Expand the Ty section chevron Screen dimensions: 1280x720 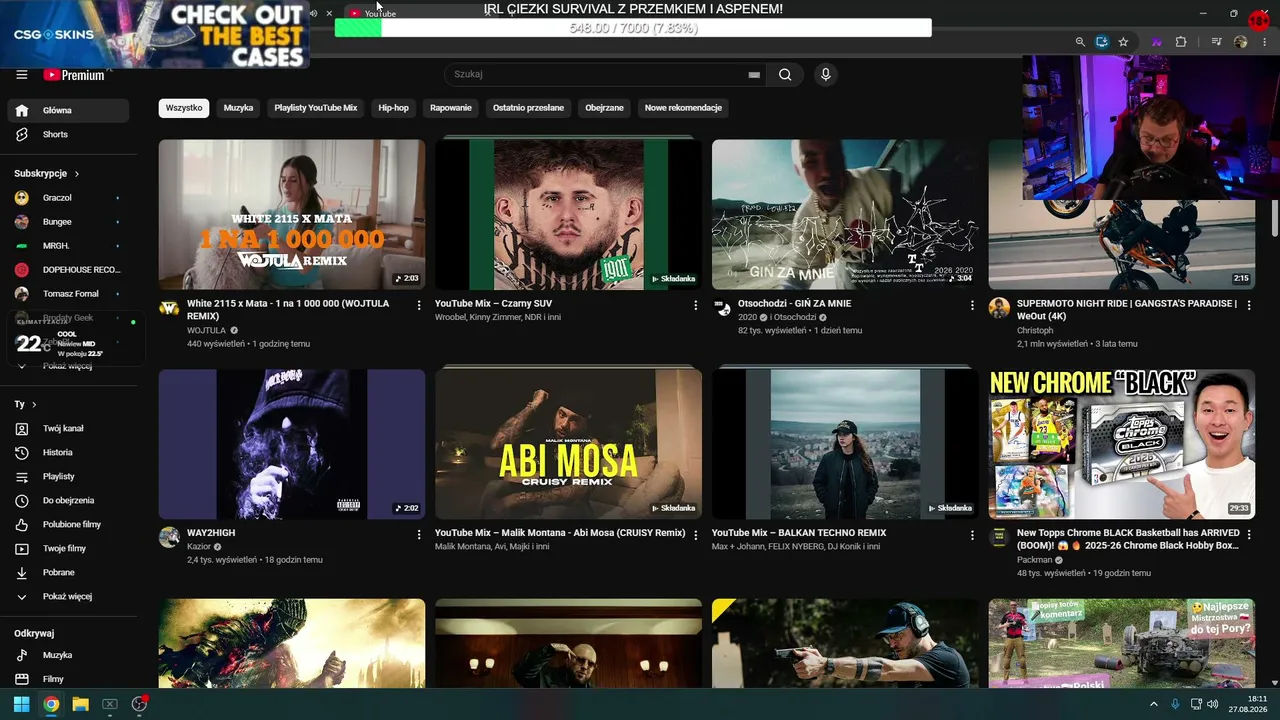tap(34, 405)
